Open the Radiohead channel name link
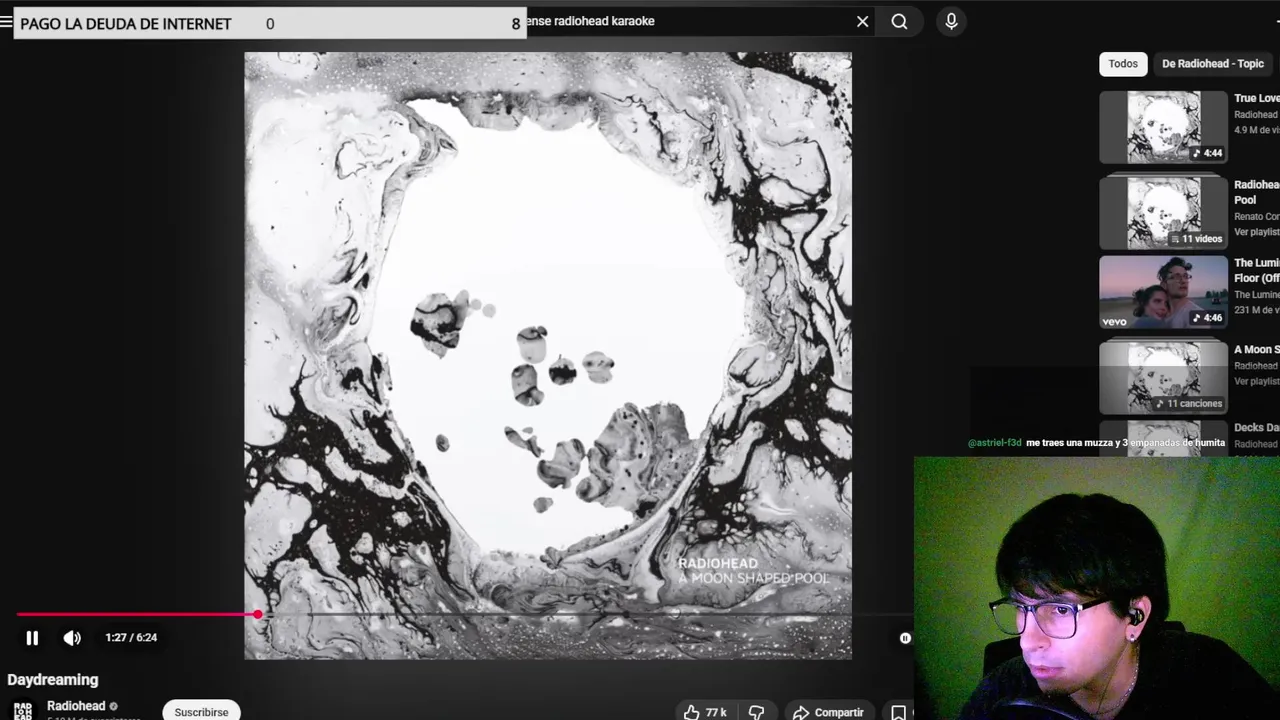This screenshot has height=720, width=1280. 76,706
